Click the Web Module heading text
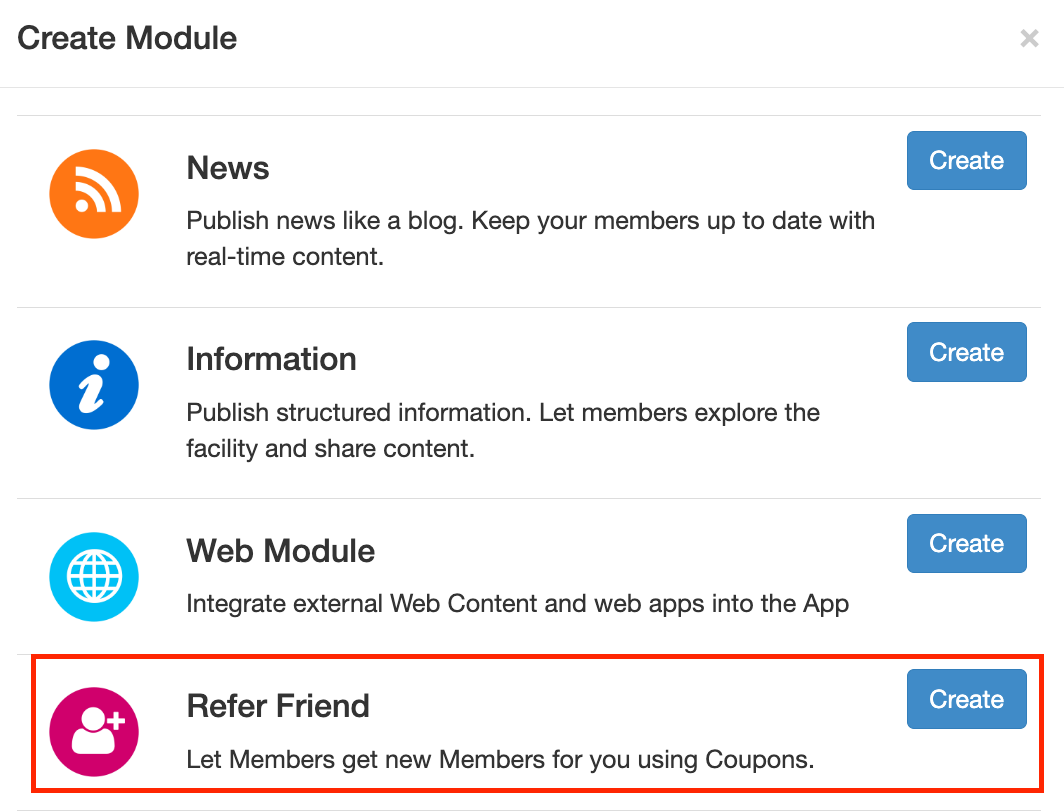Image resolution: width=1064 pixels, height=812 pixels. pyautogui.click(x=281, y=551)
